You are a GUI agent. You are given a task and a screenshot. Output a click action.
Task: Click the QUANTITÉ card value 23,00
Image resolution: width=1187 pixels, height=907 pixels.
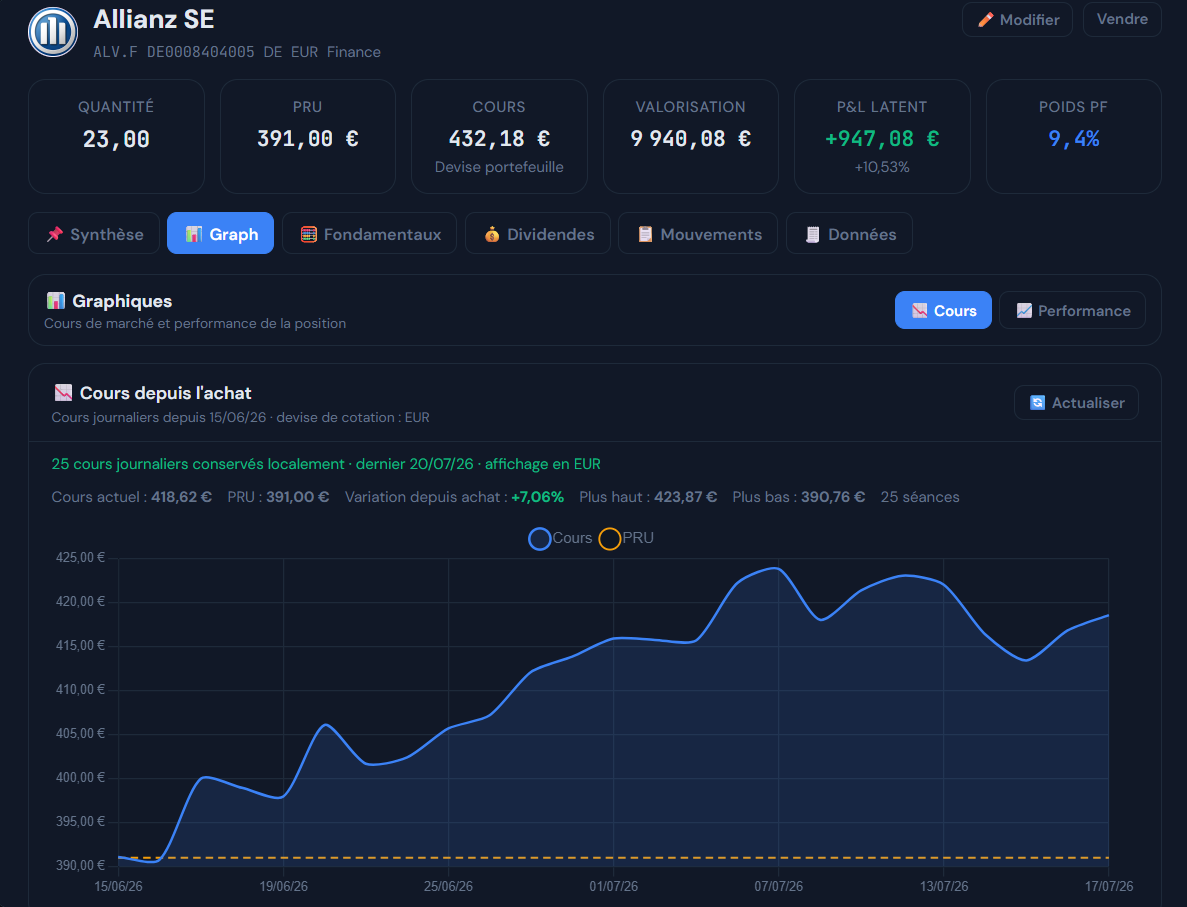click(116, 139)
